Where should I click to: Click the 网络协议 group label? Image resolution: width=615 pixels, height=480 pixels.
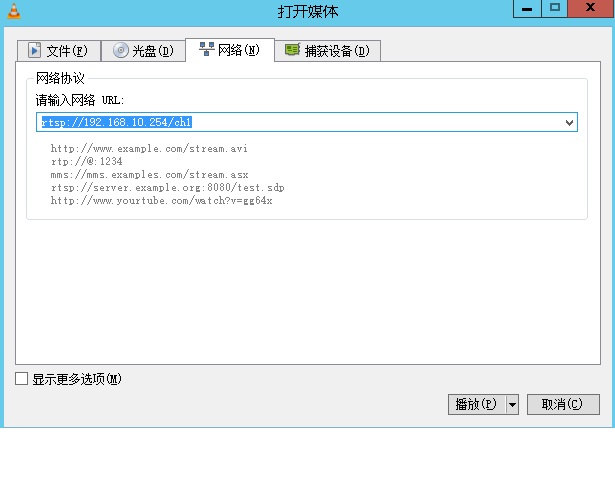(60, 78)
